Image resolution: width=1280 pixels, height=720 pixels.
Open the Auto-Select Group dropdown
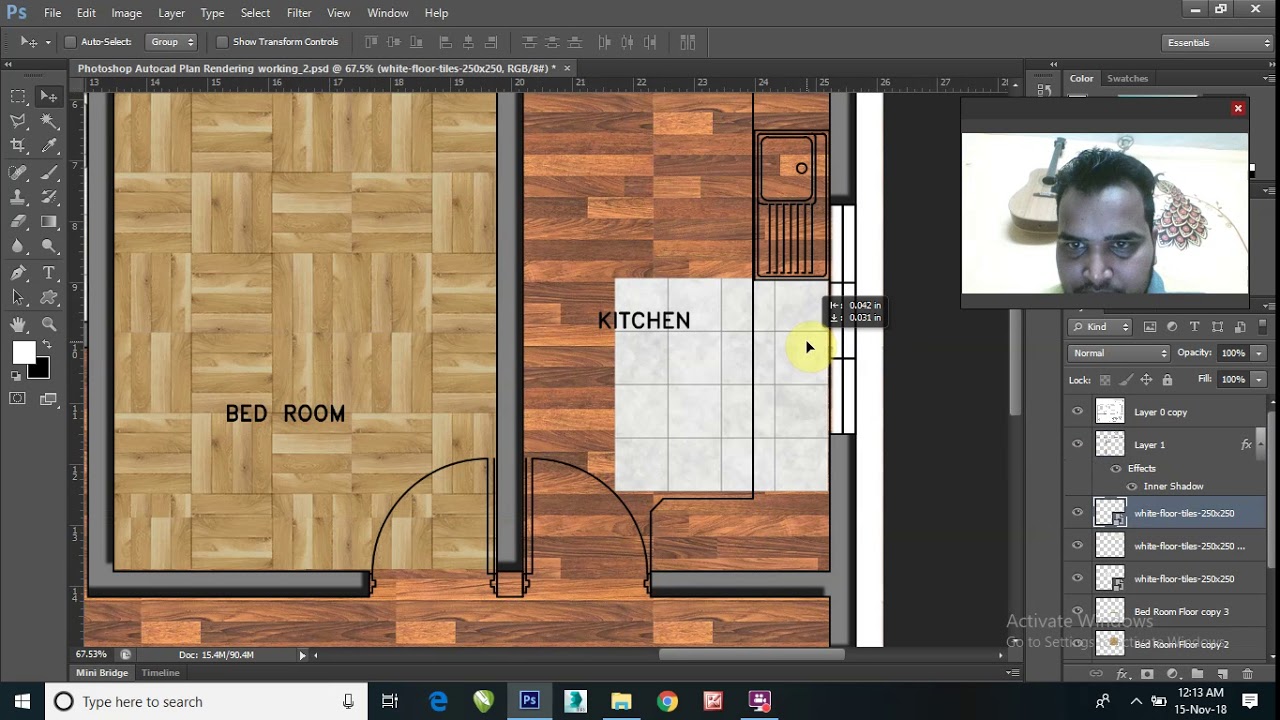click(172, 42)
